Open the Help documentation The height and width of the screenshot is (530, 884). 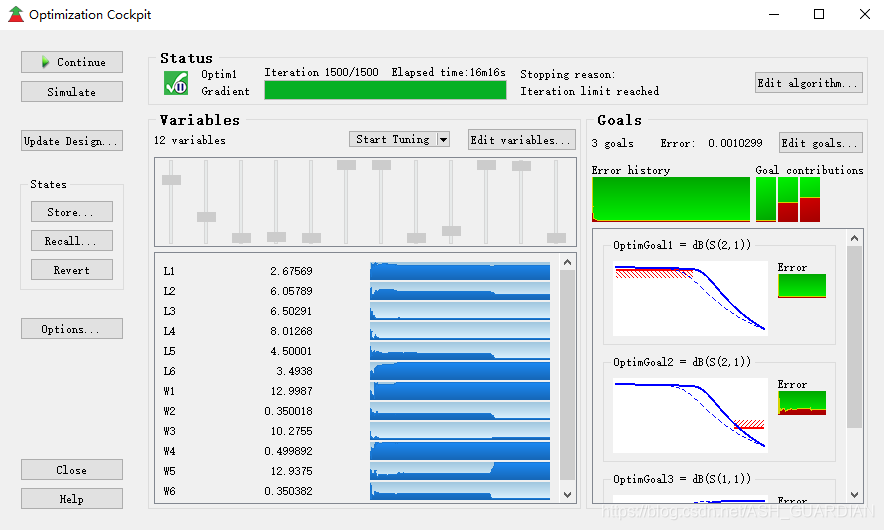72,499
